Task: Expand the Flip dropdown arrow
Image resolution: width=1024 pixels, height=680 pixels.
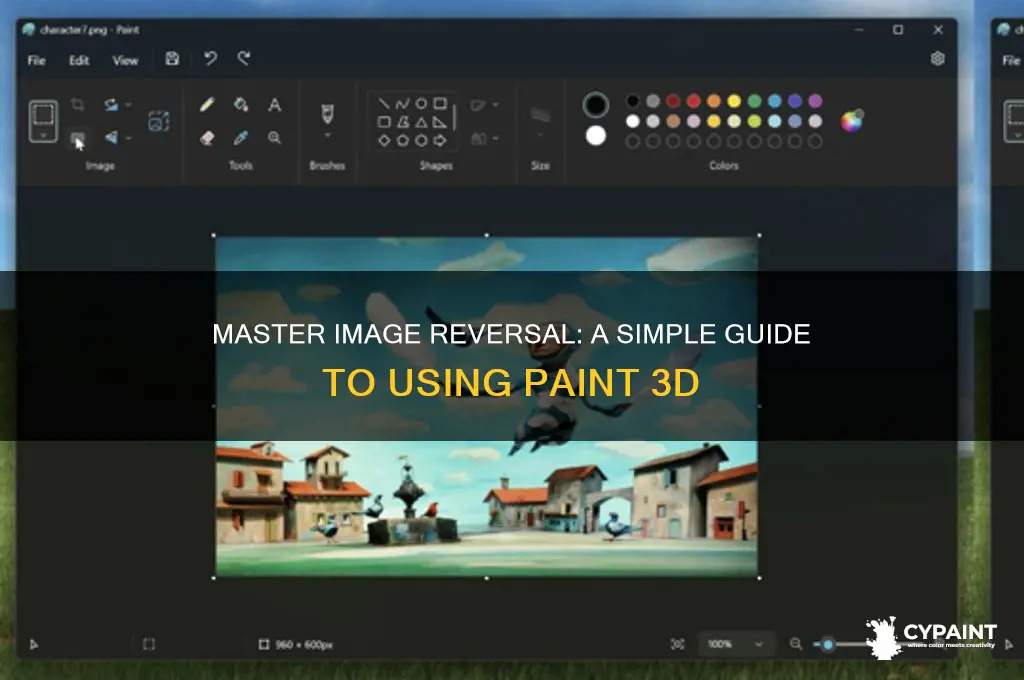Action: 129,138
